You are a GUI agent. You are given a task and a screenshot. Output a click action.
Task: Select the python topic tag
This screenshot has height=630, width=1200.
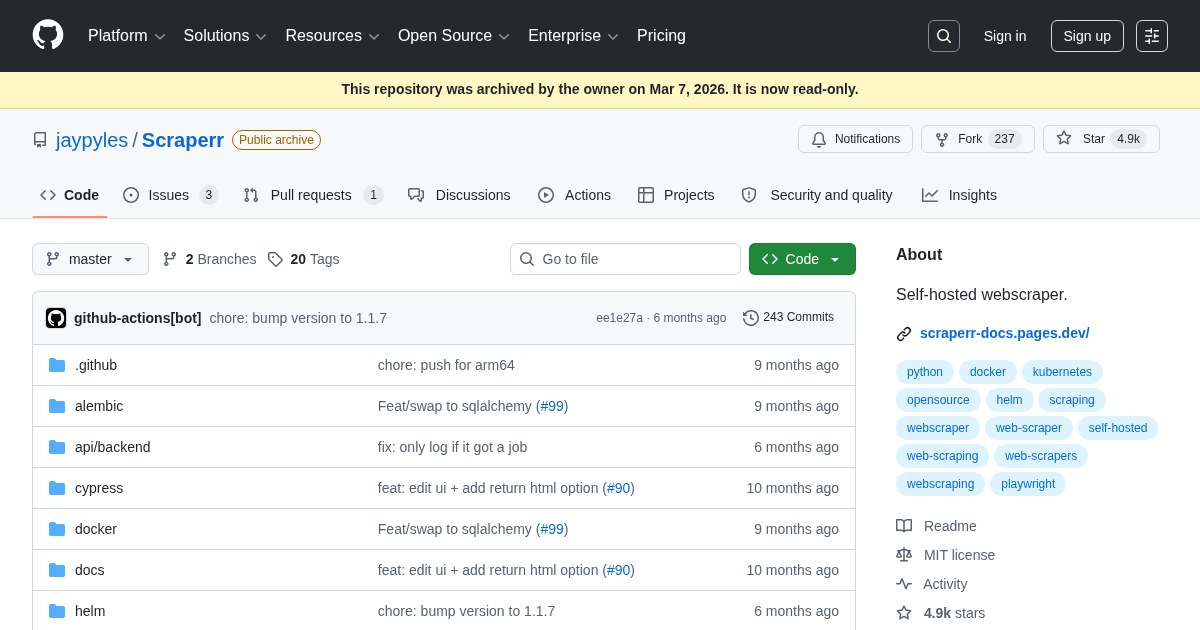(925, 372)
